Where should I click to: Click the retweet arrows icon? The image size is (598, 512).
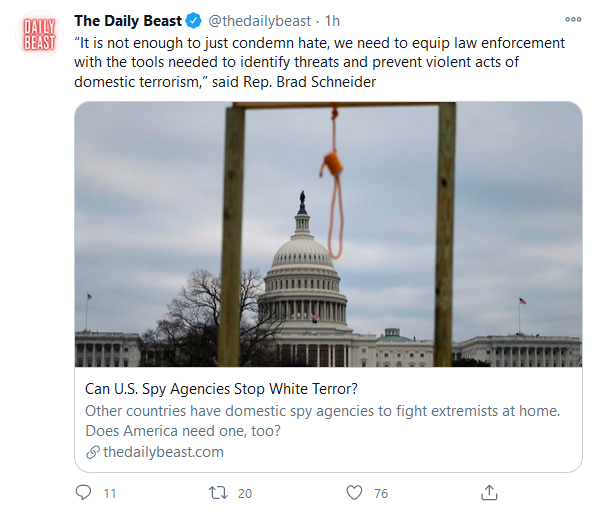click(x=219, y=493)
